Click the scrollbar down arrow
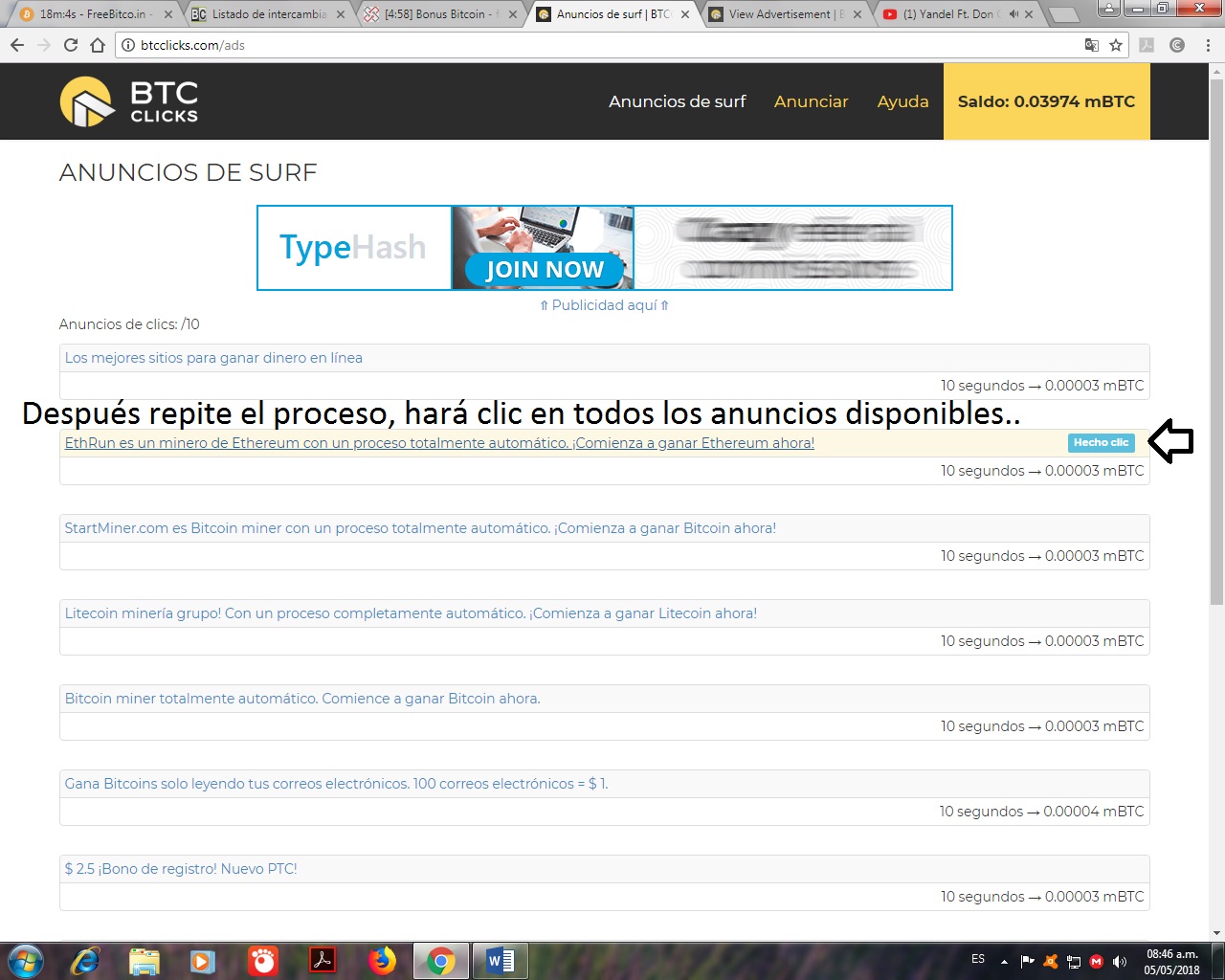The image size is (1225, 980). [1217, 933]
